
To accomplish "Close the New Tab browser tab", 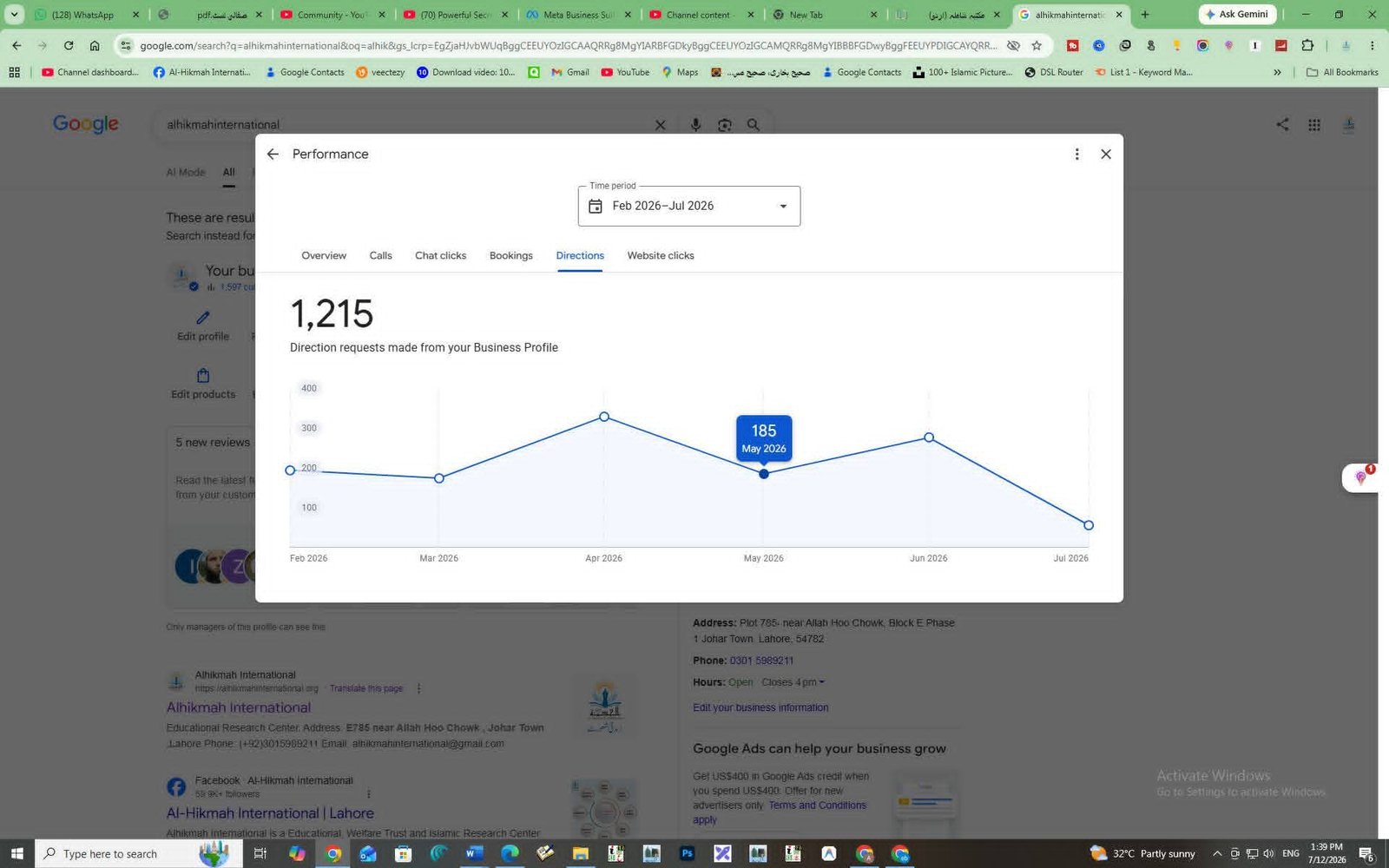I will 873,15.
